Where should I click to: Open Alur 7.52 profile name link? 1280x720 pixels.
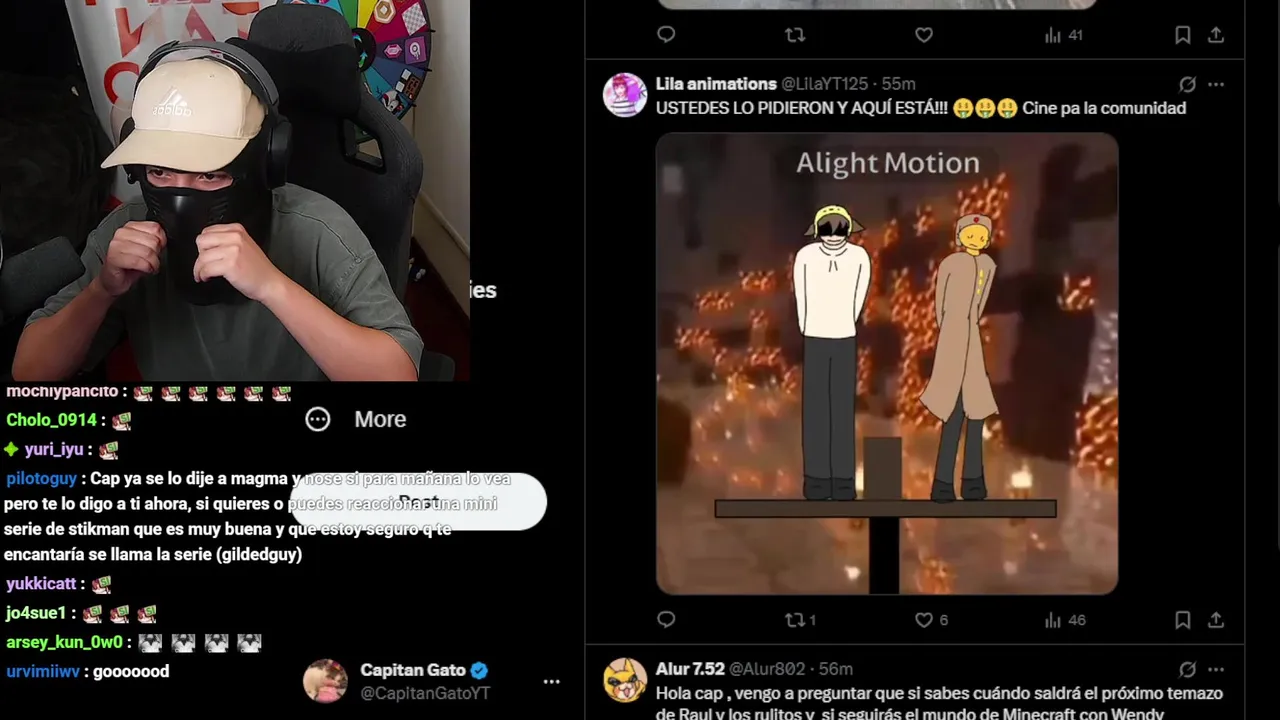point(690,669)
